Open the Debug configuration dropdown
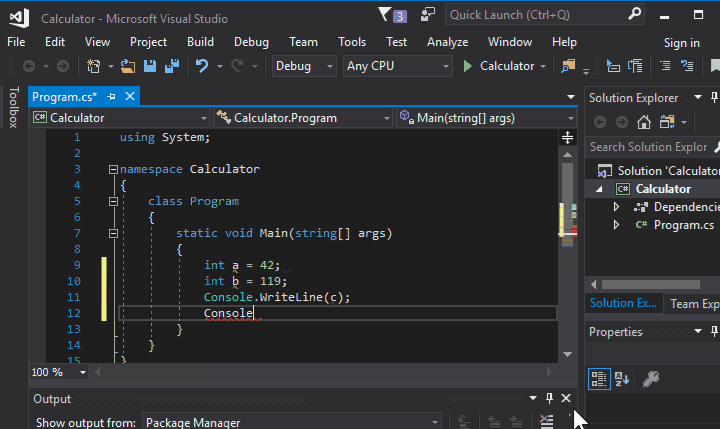Image resolution: width=720 pixels, height=429 pixels. (304, 66)
